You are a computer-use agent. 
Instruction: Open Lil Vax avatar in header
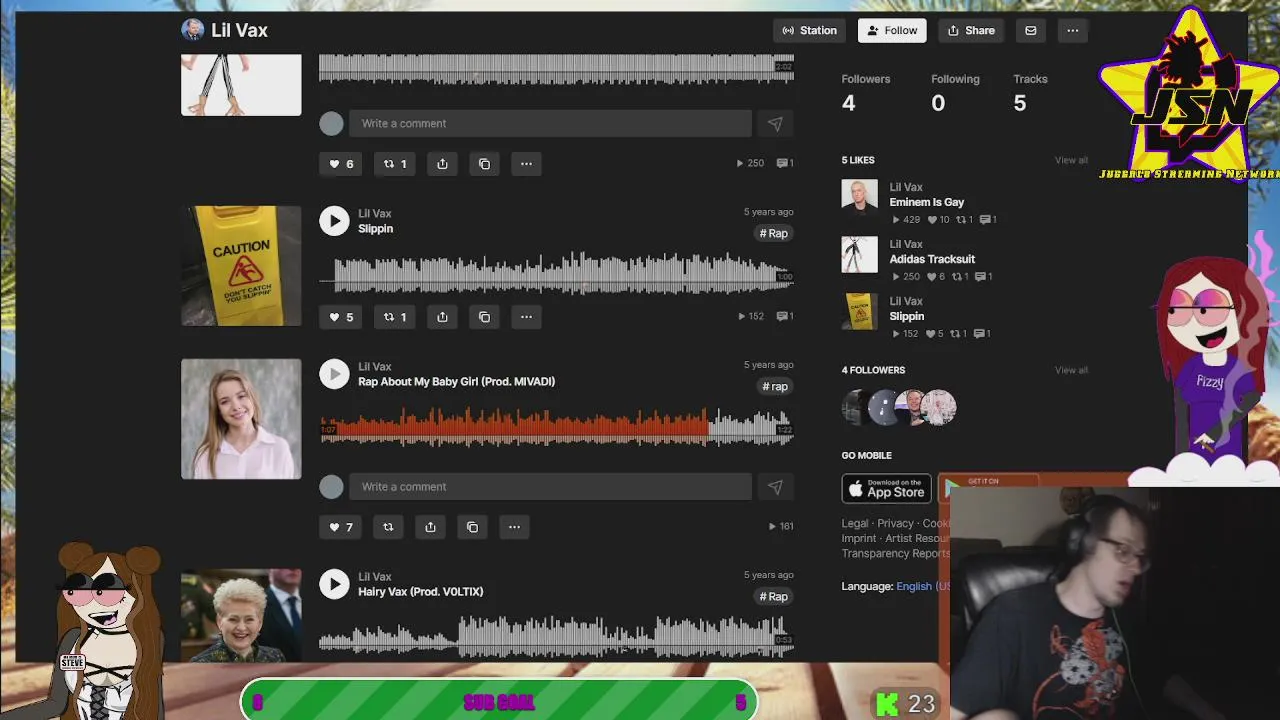[192, 30]
